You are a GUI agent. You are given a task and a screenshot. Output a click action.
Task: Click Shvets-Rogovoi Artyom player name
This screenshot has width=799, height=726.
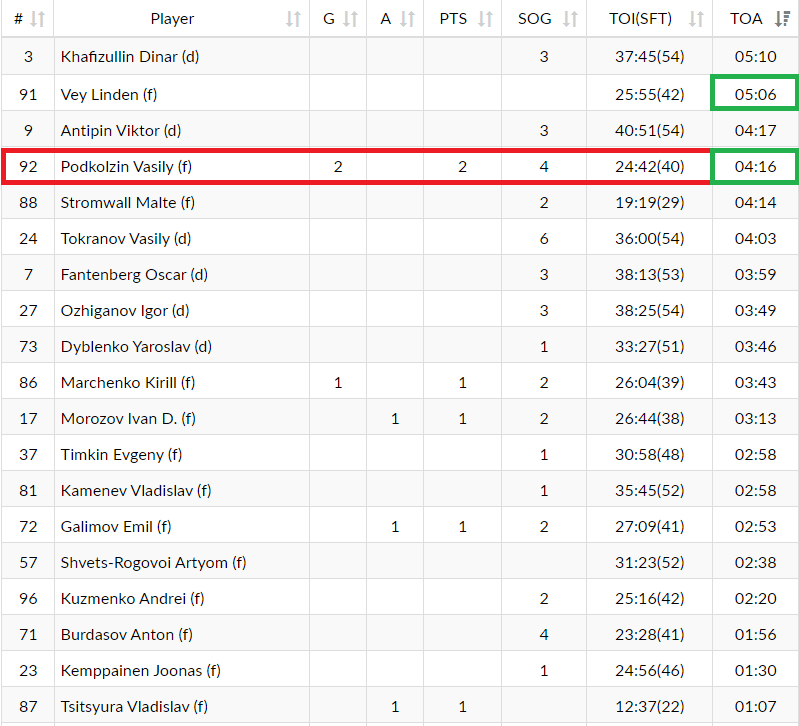(x=153, y=563)
